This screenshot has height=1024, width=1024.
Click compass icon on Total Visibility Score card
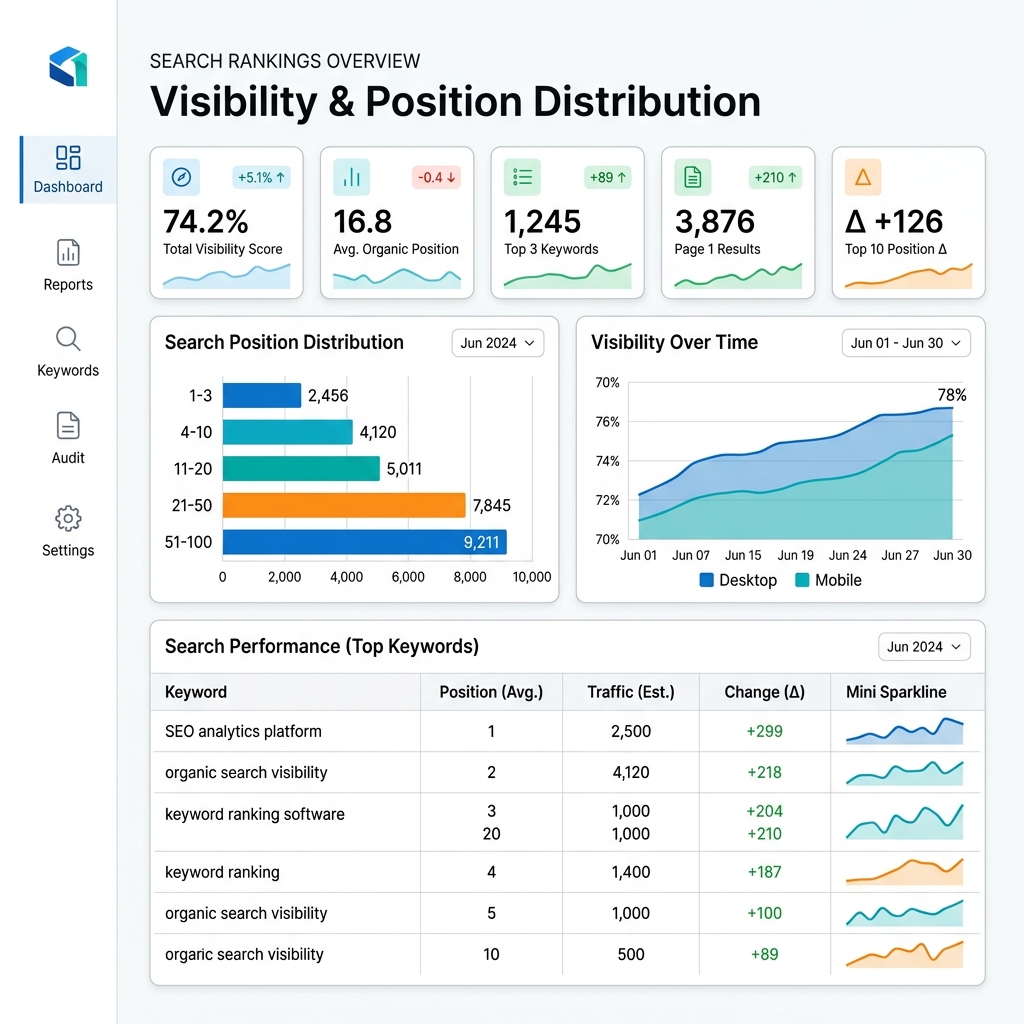coord(182,177)
